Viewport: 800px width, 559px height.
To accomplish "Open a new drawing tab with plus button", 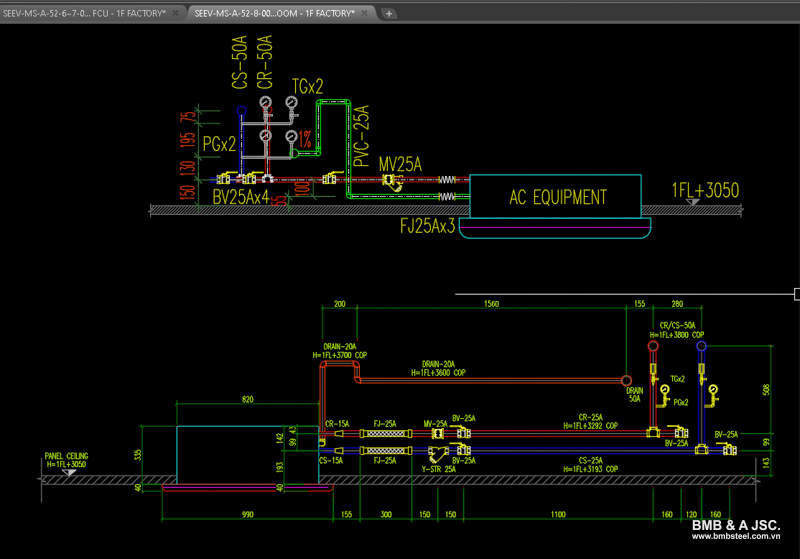I will click(389, 13).
